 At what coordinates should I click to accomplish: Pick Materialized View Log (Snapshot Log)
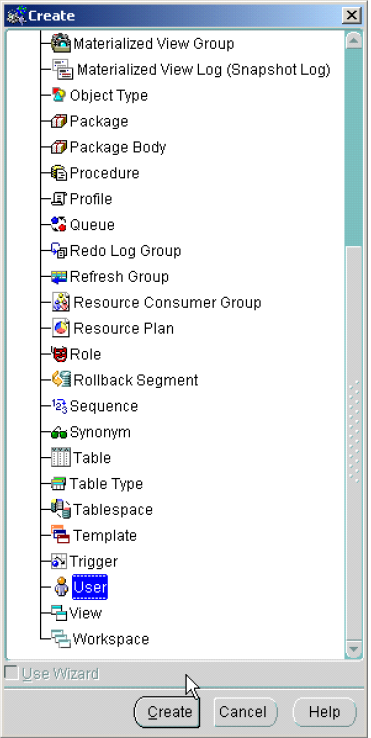[203, 70]
